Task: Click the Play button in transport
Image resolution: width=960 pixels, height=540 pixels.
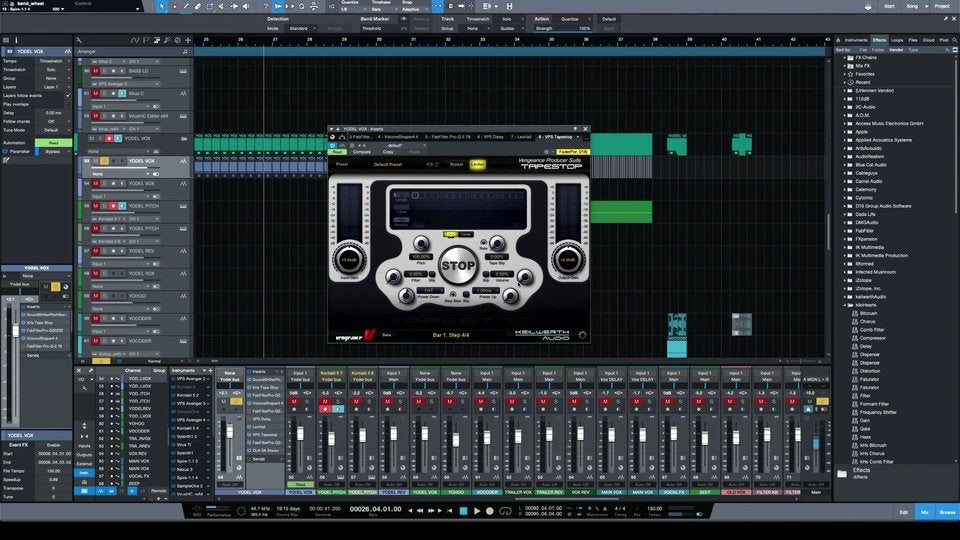Action: [477, 511]
